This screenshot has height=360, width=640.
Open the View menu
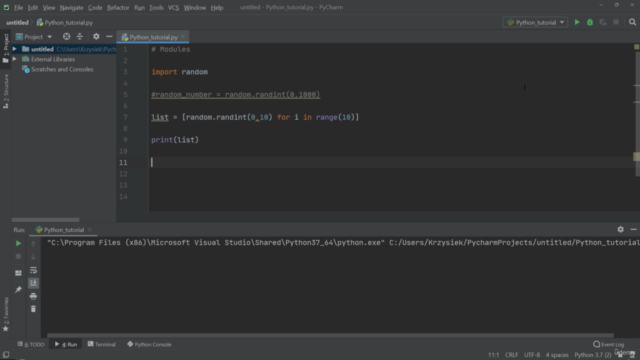point(49,7)
